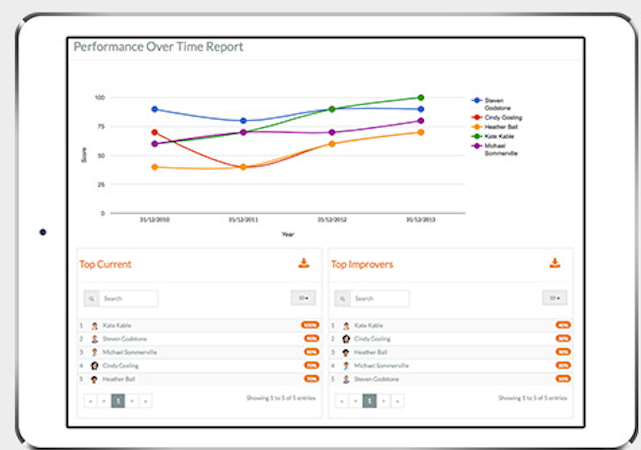Open Michael Sommerville row in Top Improvers

point(451,366)
